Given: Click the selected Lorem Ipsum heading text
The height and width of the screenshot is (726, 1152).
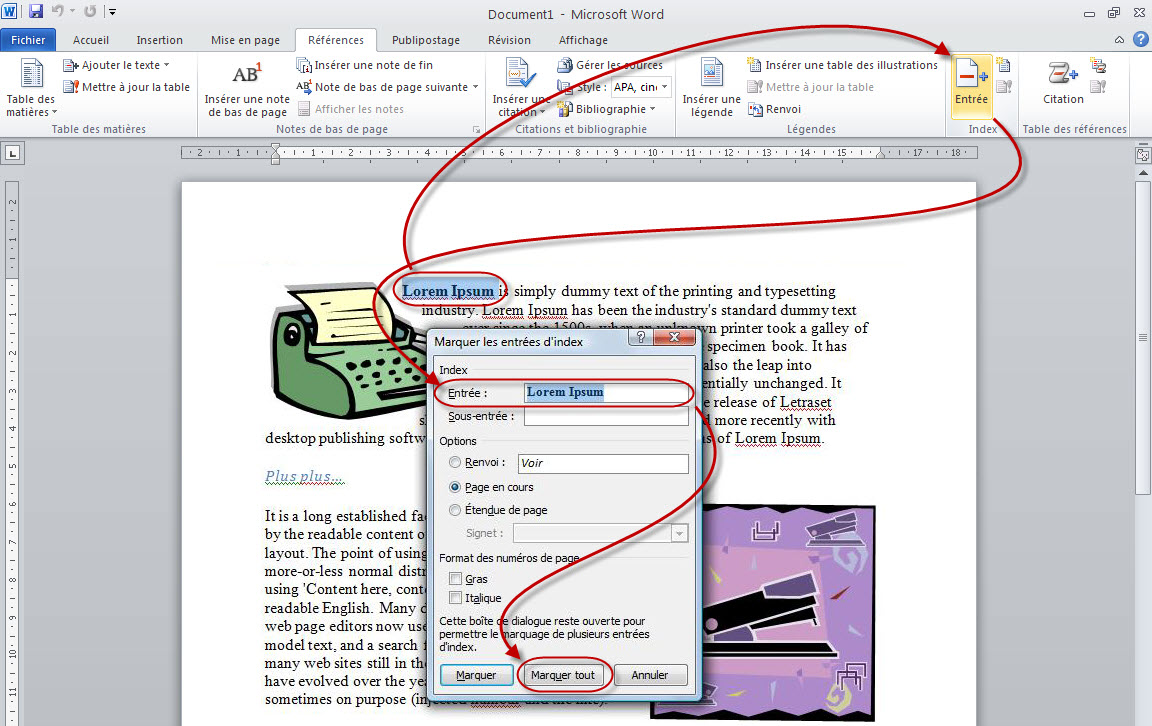Looking at the screenshot, I should 448,291.
